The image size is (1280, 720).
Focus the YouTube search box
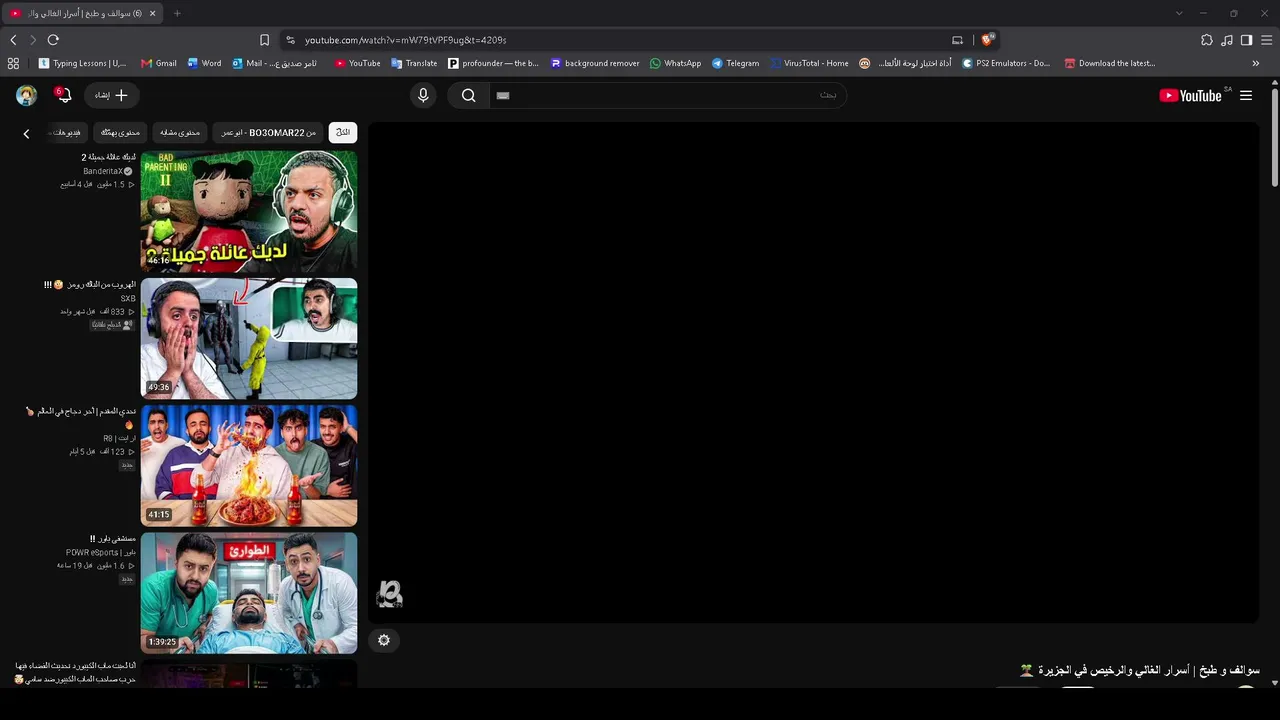(668, 95)
